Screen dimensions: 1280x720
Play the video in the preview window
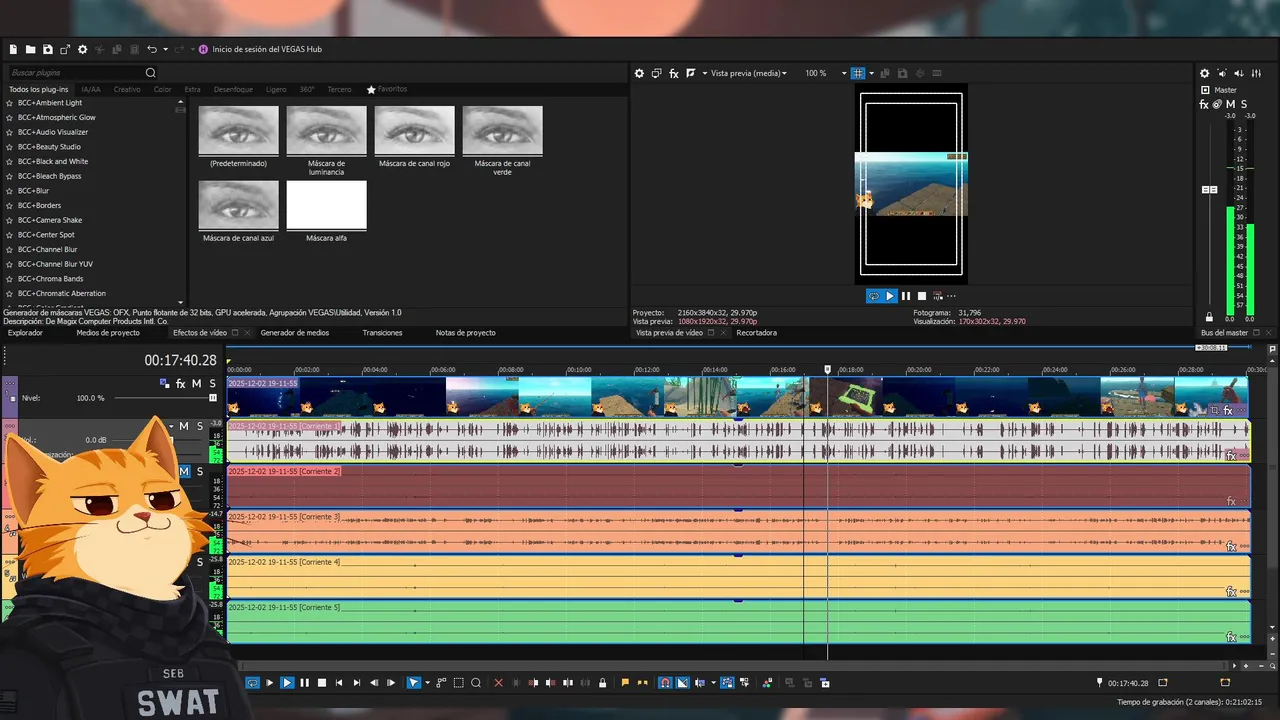pyautogui.click(x=890, y=296)
